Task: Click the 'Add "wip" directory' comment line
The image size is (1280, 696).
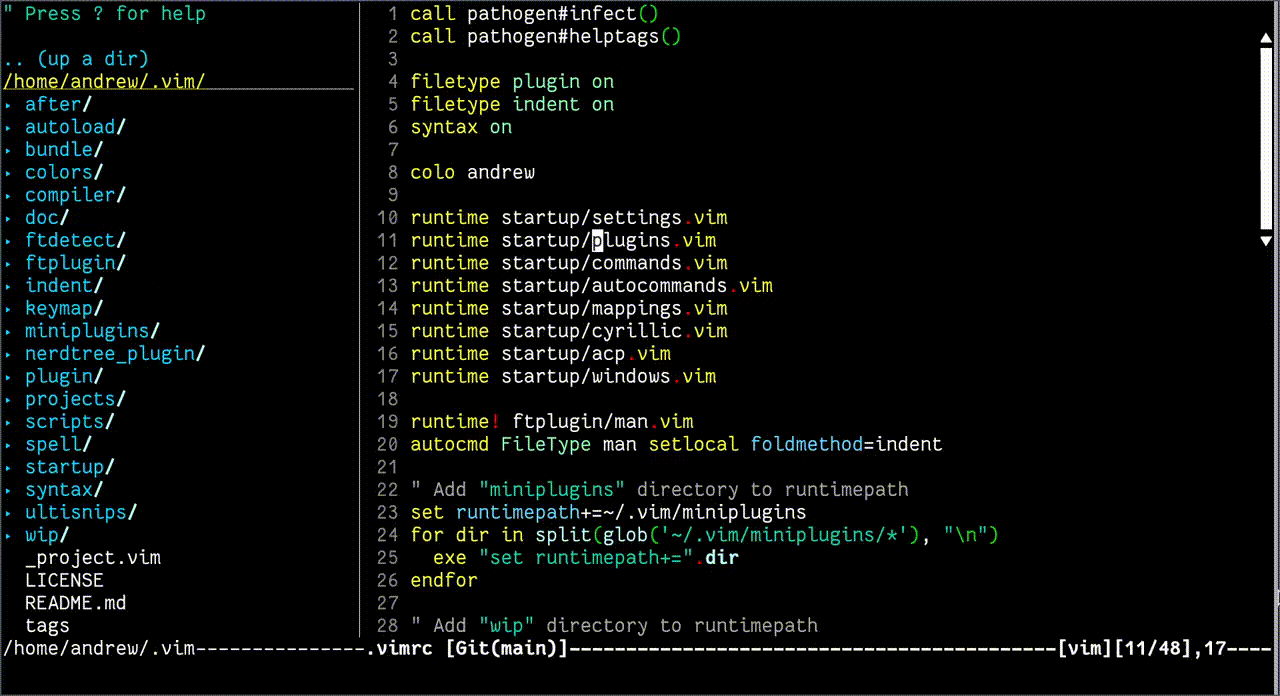Action: pos(614,626)
